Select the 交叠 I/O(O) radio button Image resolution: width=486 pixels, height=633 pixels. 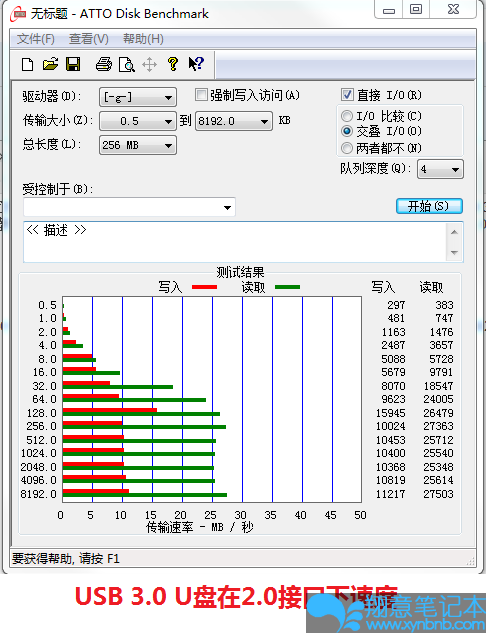(347, 131)
